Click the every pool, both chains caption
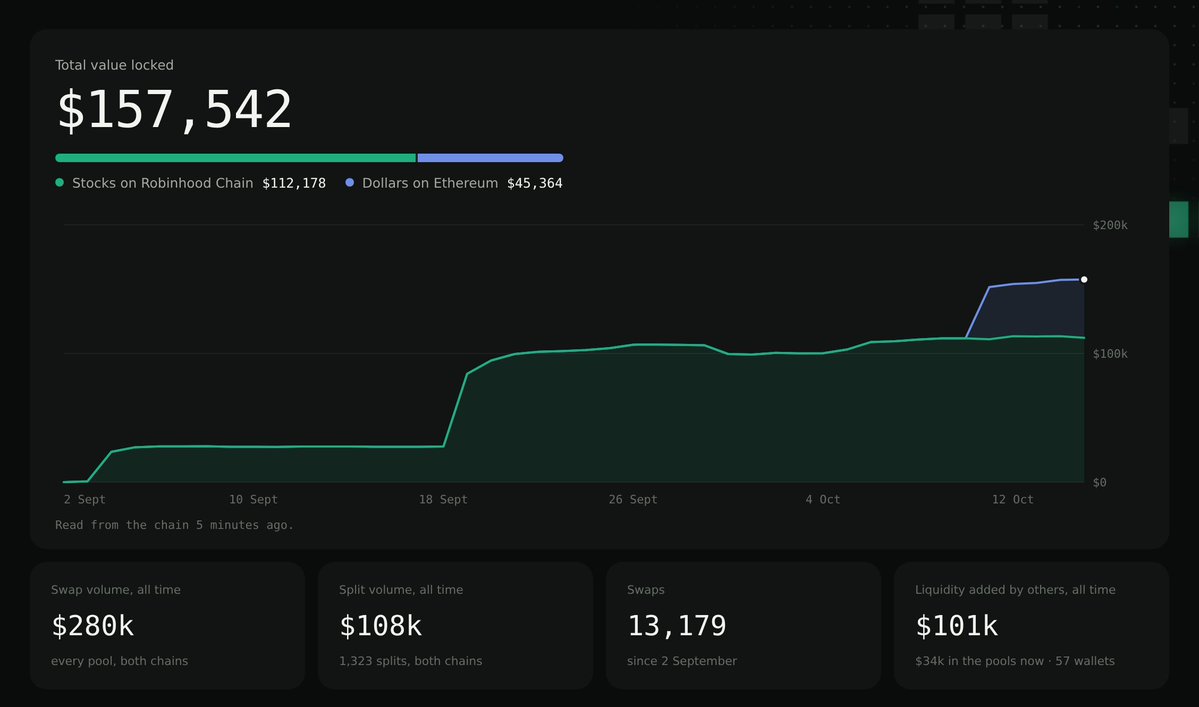This screenshot has width=1199, height=707. 119,661
